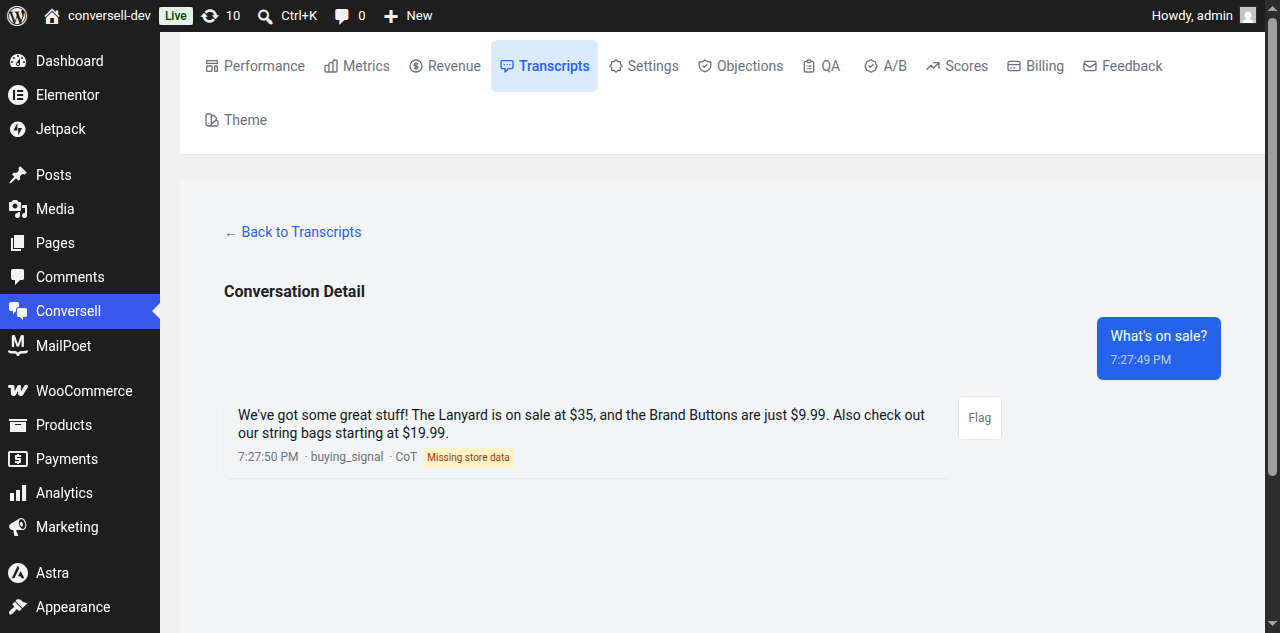Go to the Settings tab
Screen dimensions: 1280x633
644,66
